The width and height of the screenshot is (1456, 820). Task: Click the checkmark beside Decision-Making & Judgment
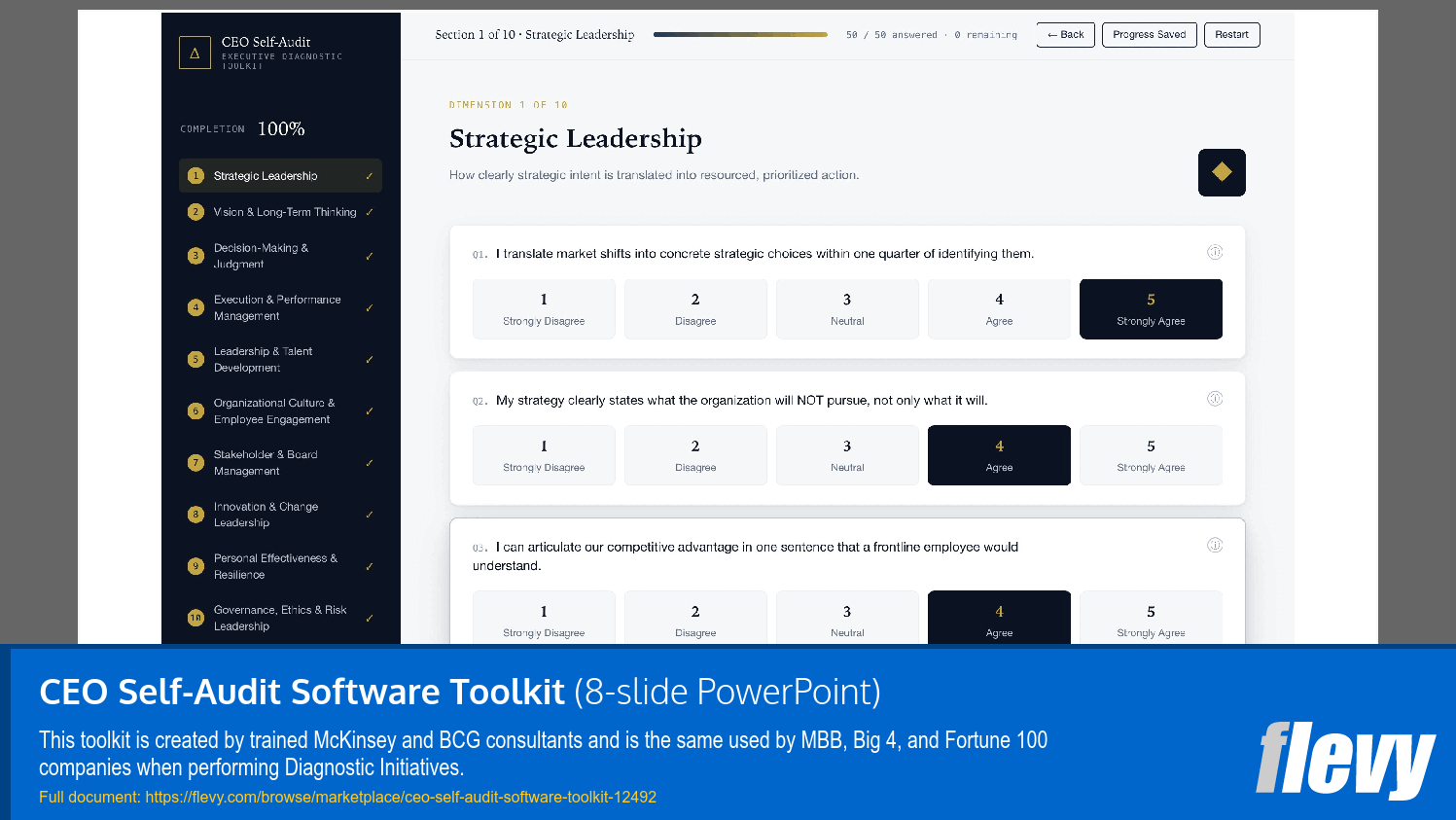(370, 256)
